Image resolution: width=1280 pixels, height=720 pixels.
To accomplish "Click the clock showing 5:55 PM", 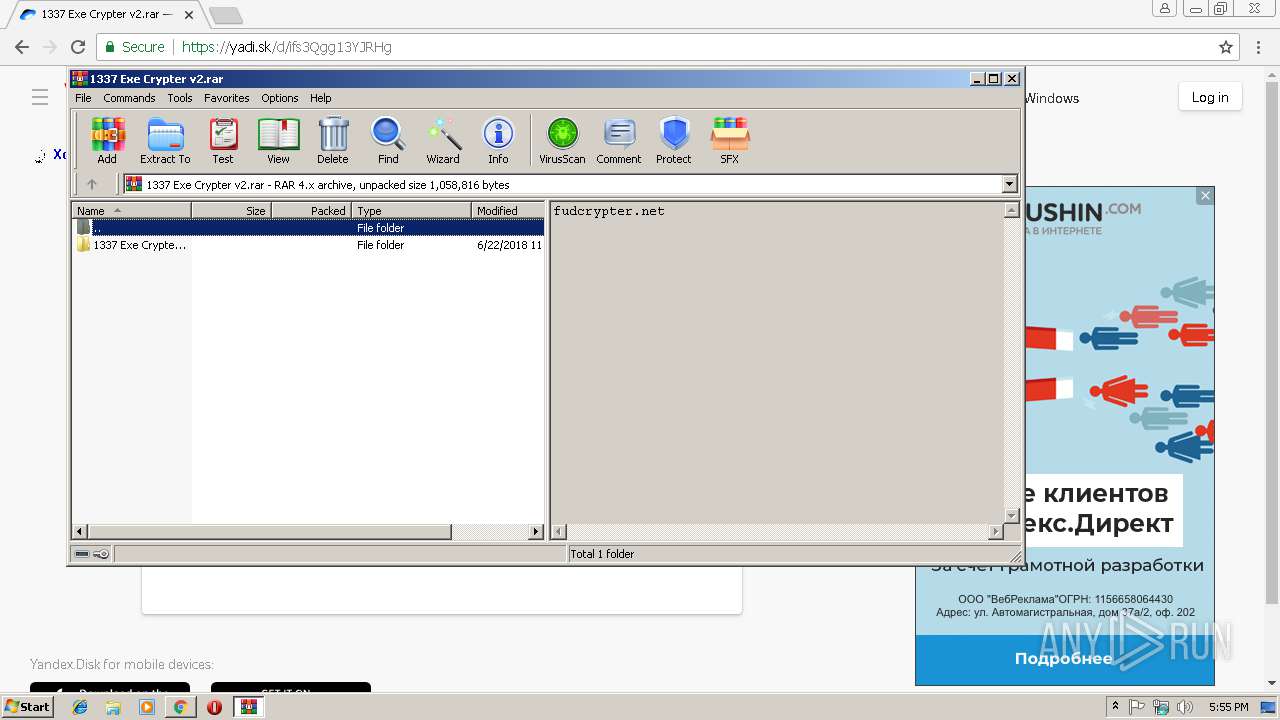I will coord(1228,707).
